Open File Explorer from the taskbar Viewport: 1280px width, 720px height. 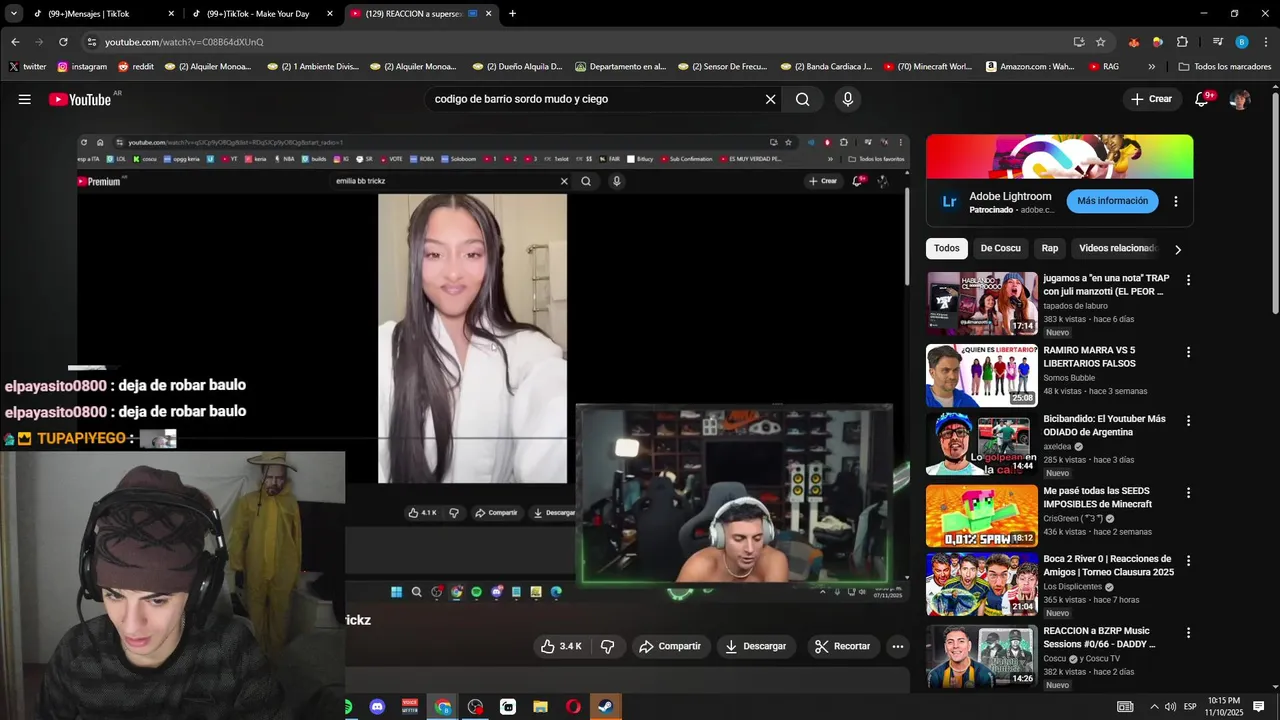[x=540, y=707]
